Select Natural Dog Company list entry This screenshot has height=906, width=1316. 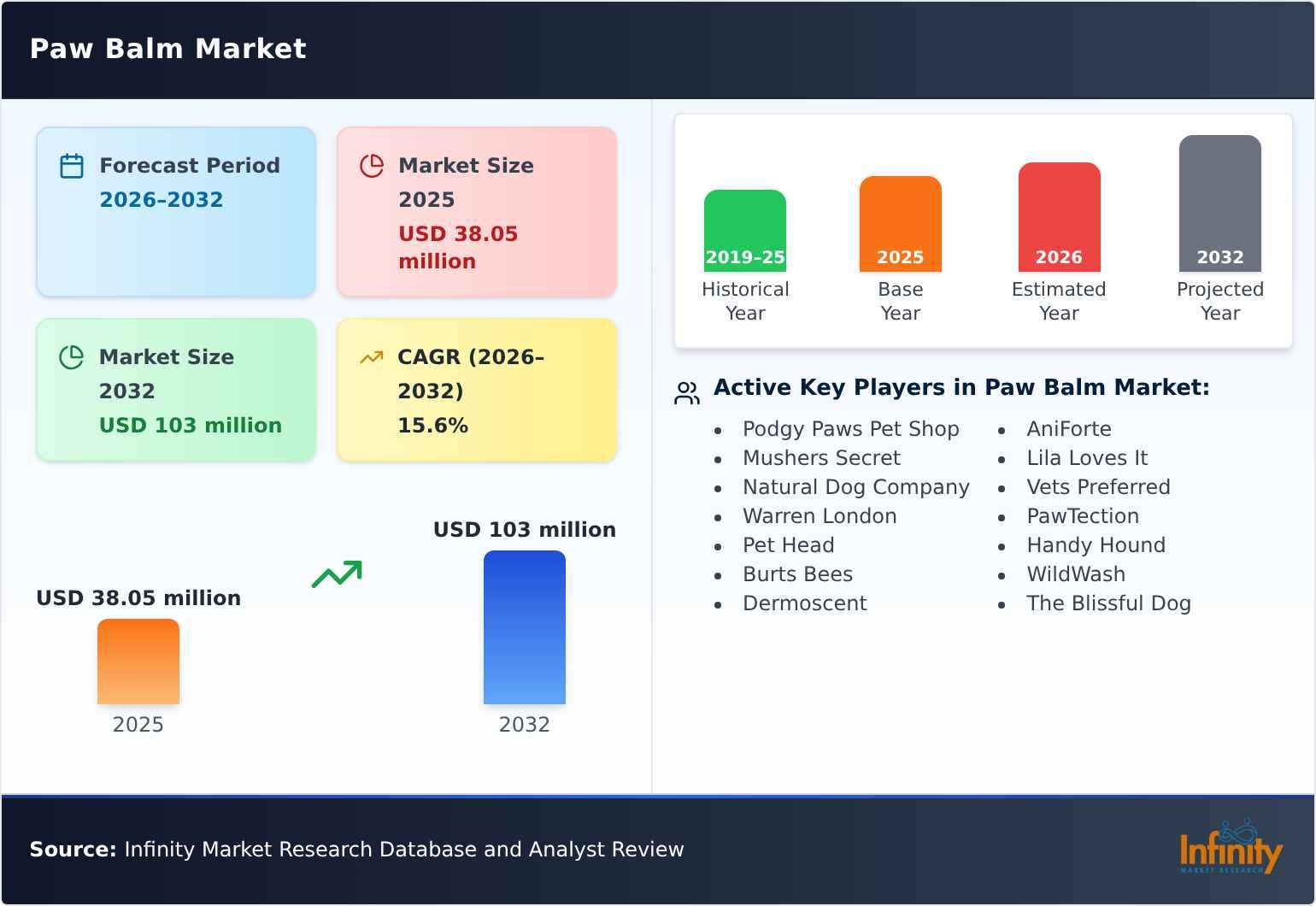[x=855, y=487]
